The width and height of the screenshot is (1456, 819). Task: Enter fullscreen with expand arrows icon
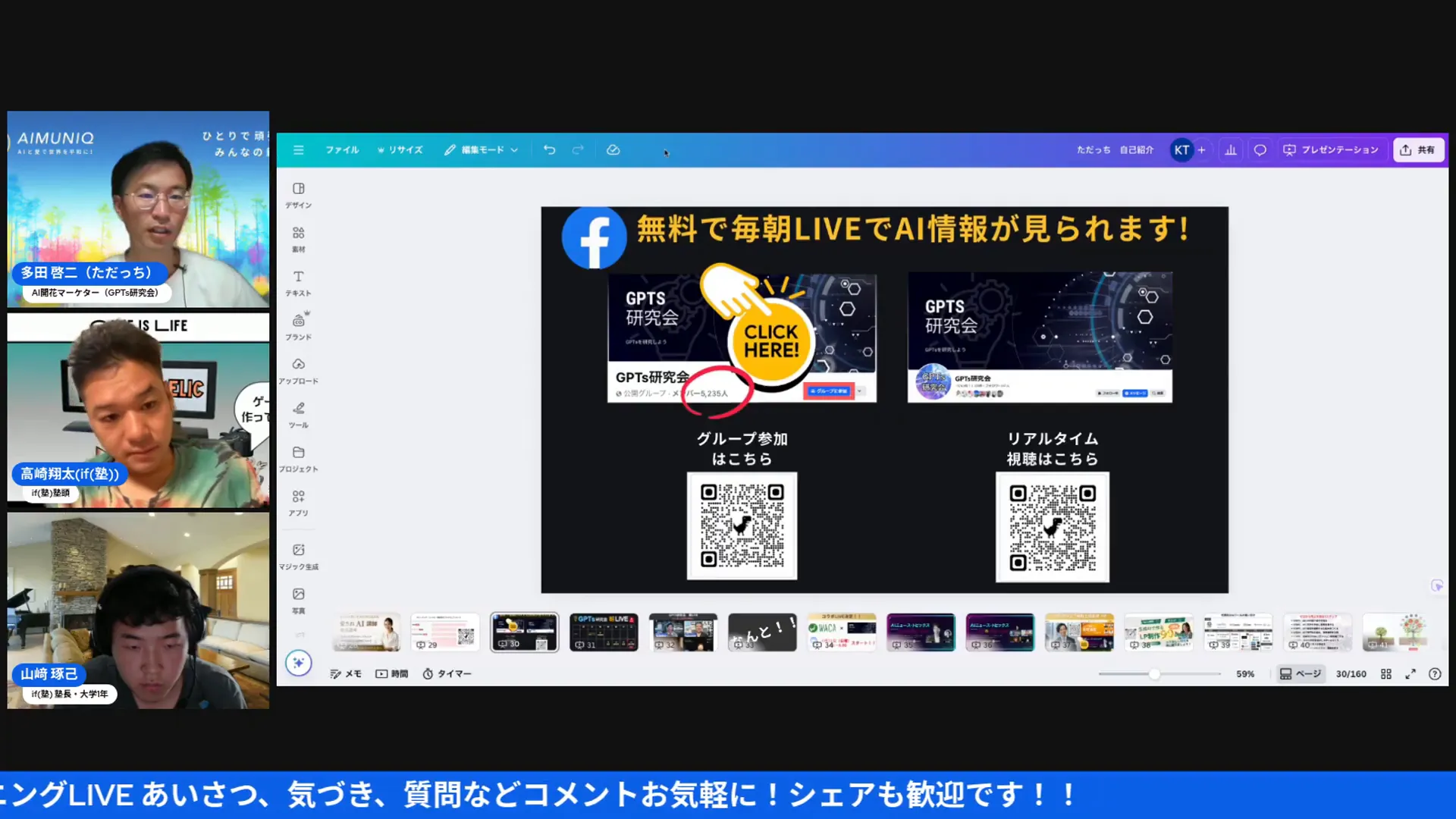pyautogui.click(x=1410, y=673)
